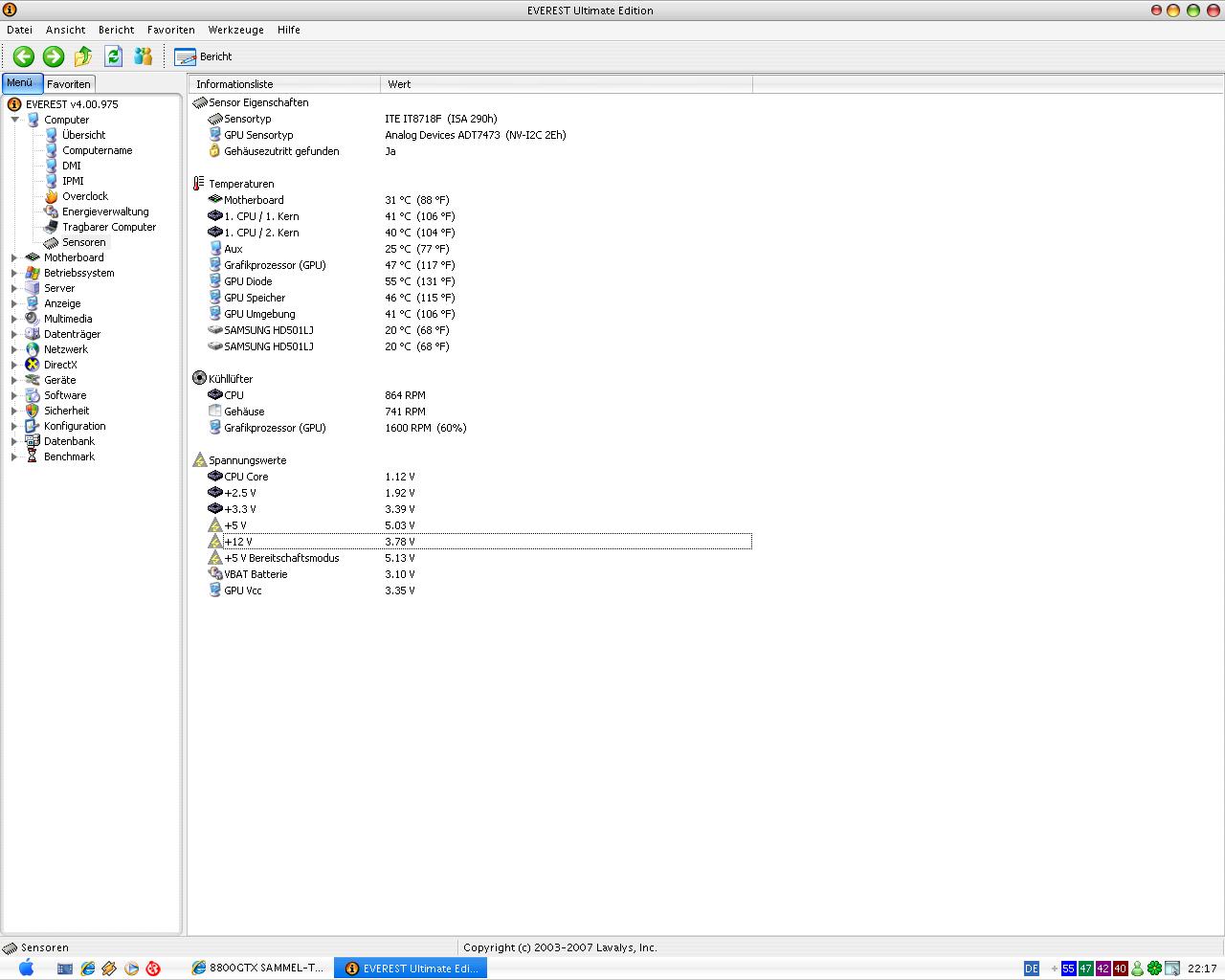The width and height of the screenshot is (1225, 980).
Task: Collapse the Computer tree node
Action: [14, 120]
